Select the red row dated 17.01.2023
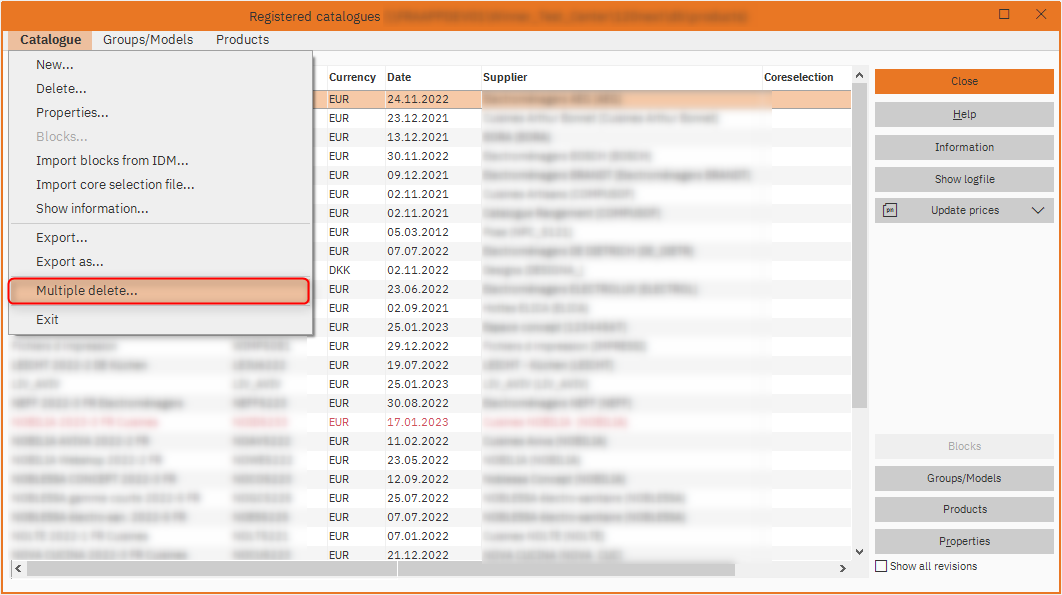 point(430,422)
